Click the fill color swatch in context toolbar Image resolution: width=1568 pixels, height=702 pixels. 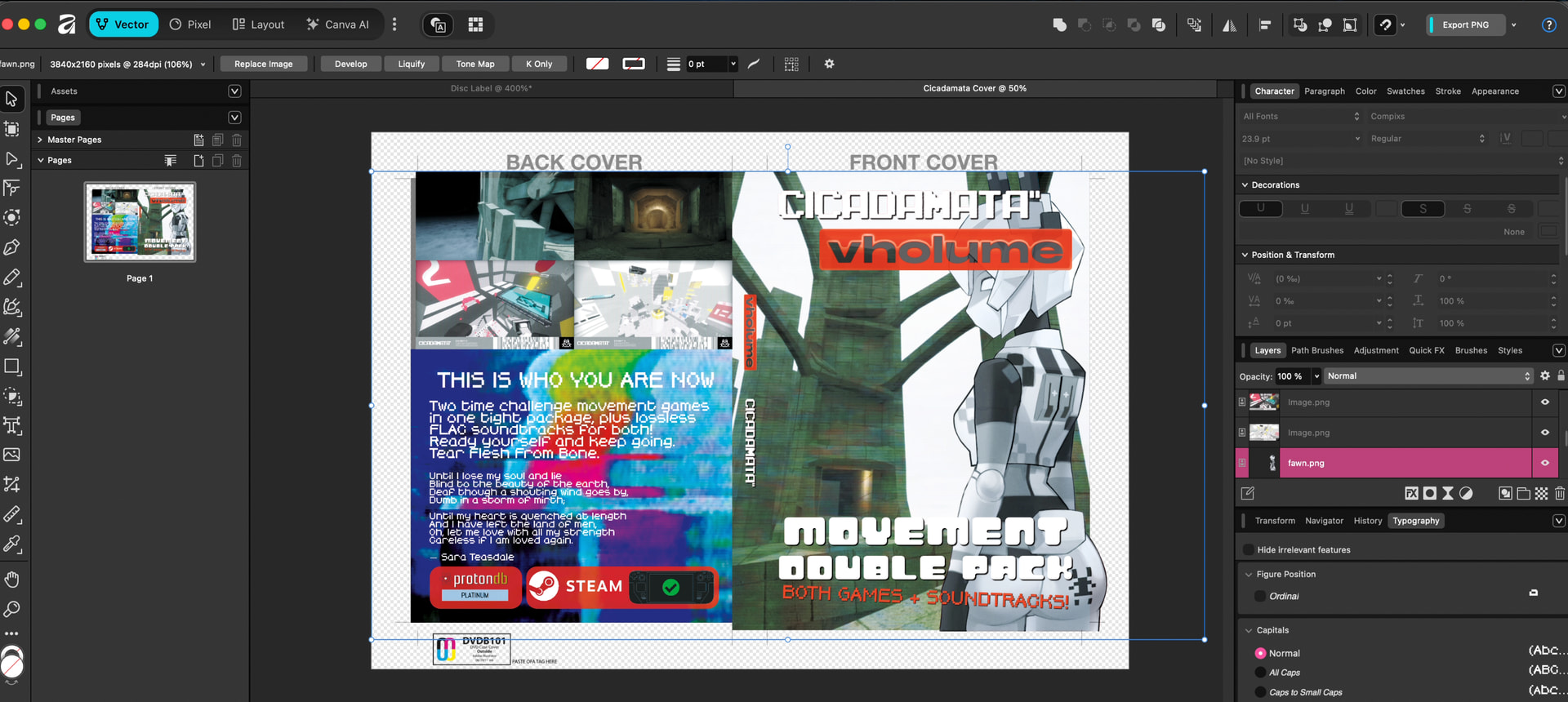coord(597,64)
